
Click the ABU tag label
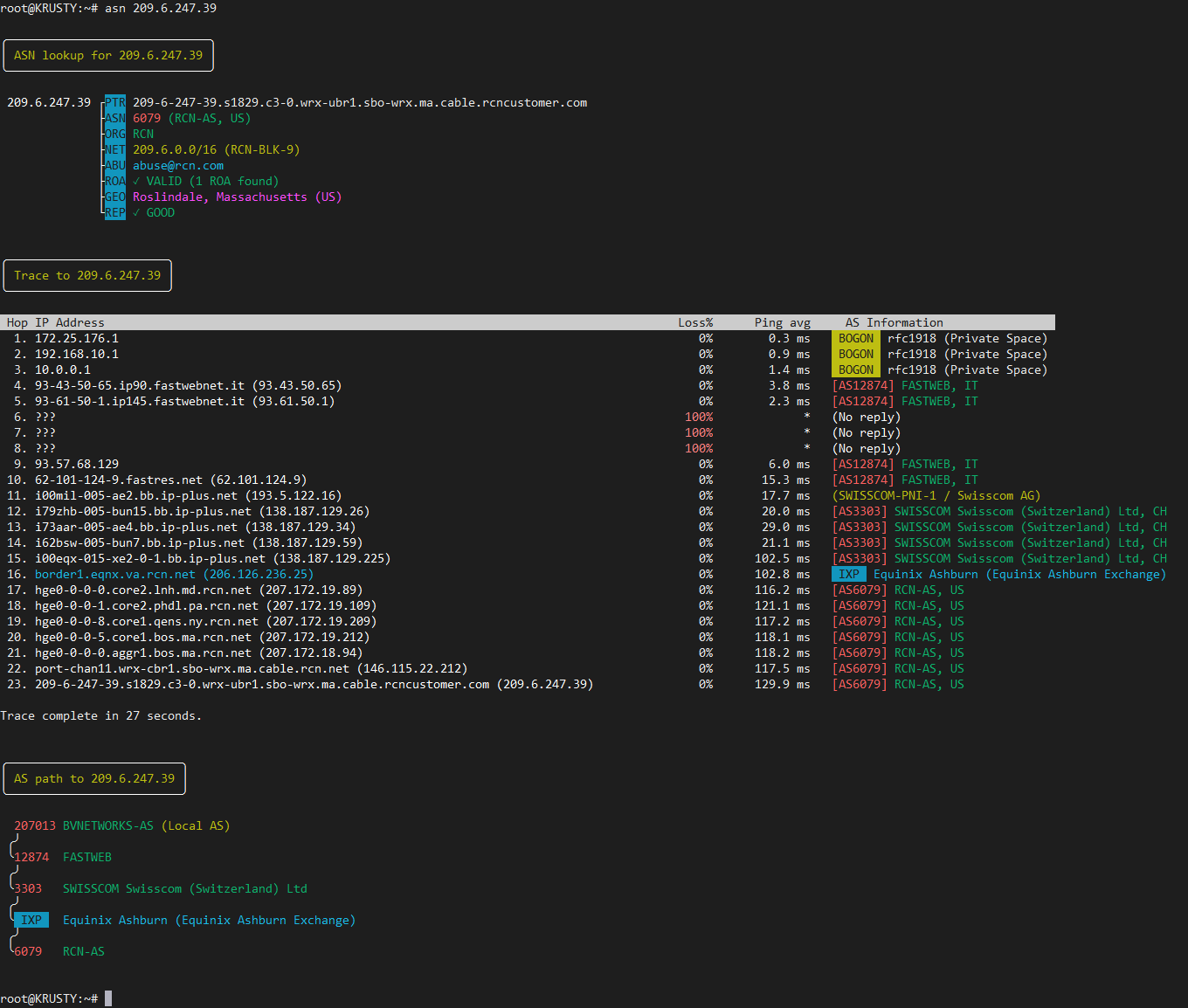click(115, 165)
